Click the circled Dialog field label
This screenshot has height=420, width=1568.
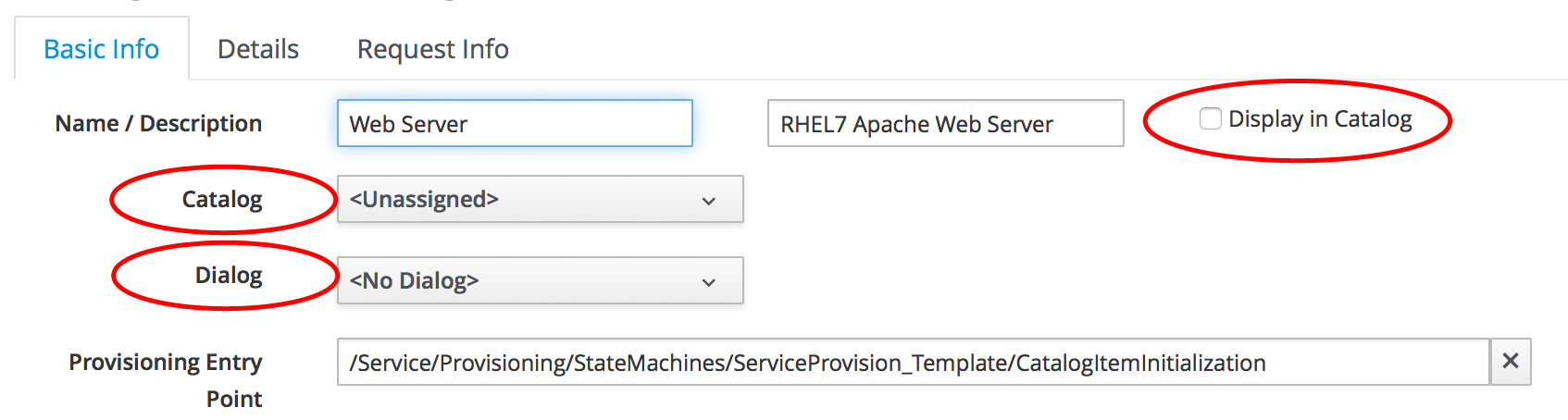pyautogui.click(x=229, y=276)
